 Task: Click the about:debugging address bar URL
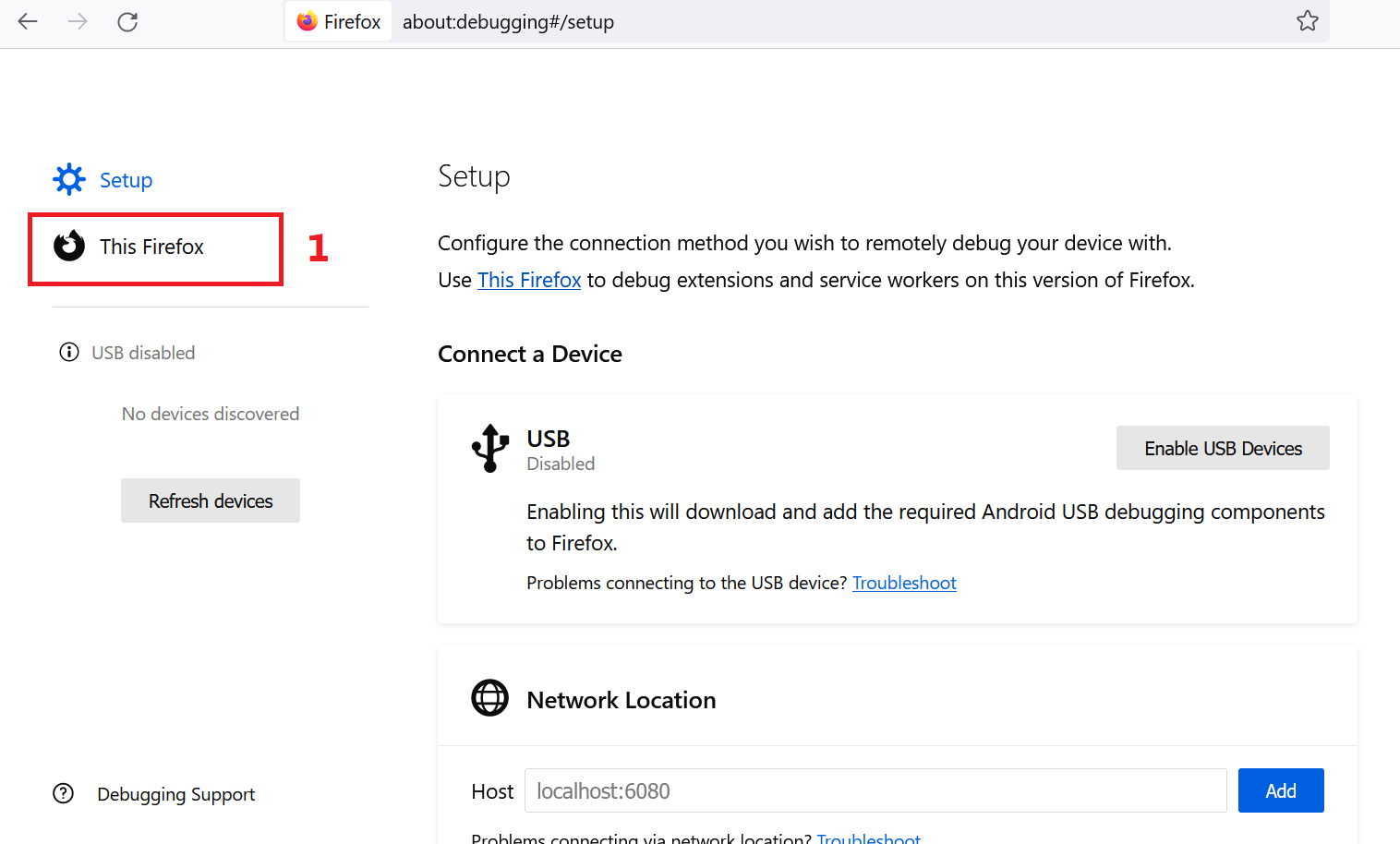click(x=508, y=22)
